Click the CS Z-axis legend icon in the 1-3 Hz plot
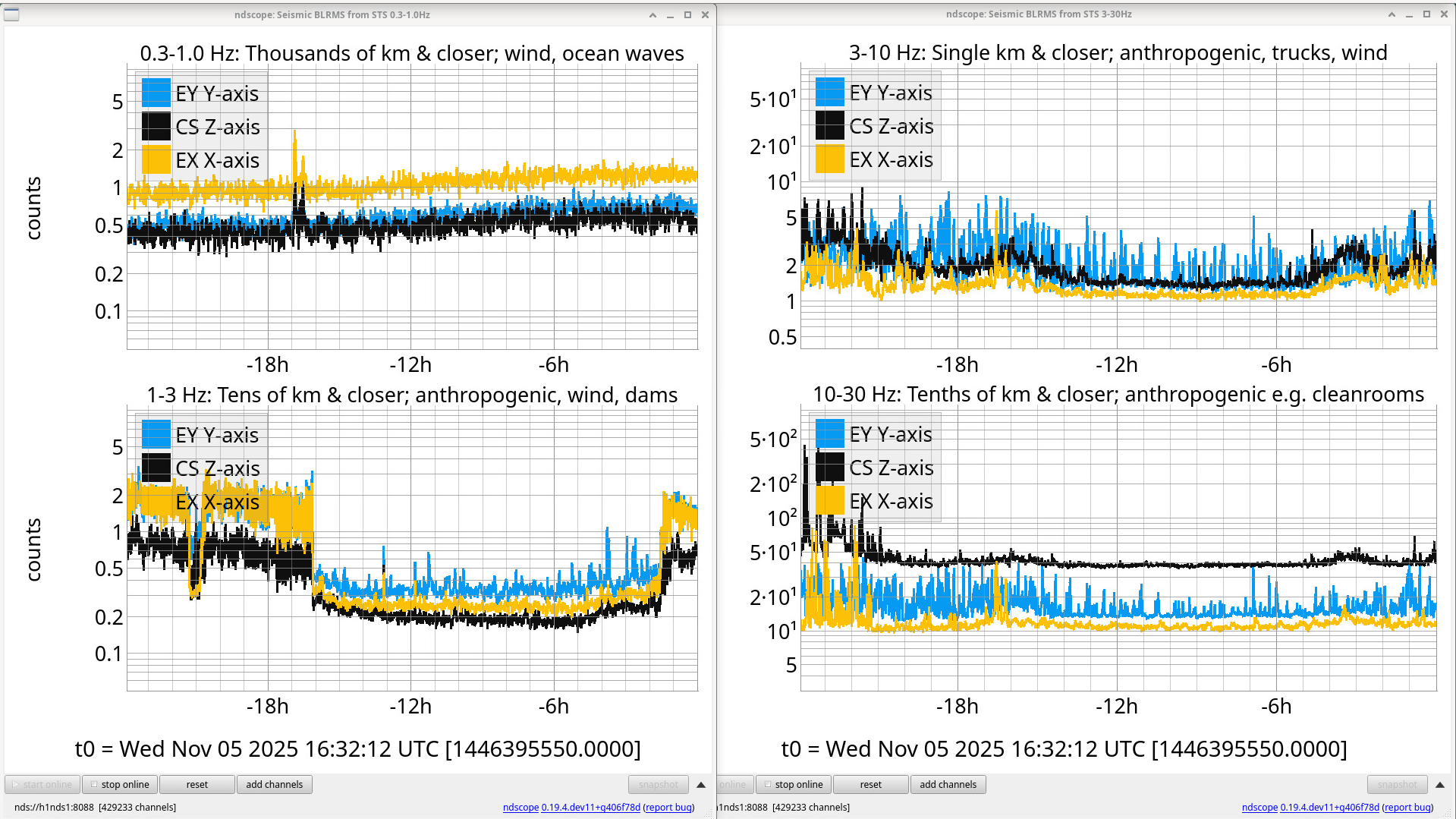 tap(156, 468)
